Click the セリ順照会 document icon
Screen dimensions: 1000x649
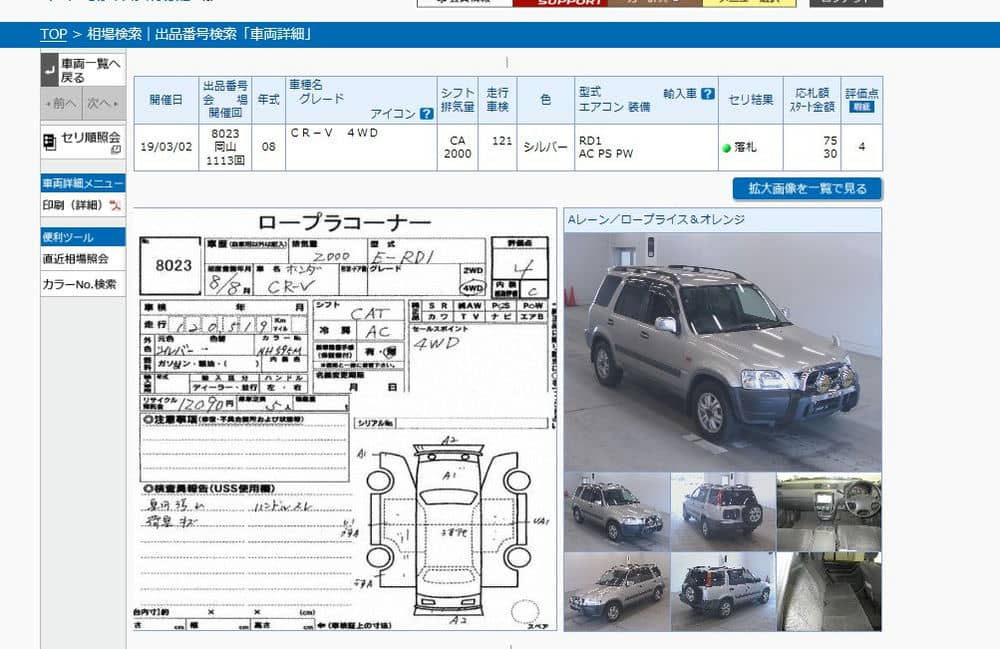[x=49, y=141]
